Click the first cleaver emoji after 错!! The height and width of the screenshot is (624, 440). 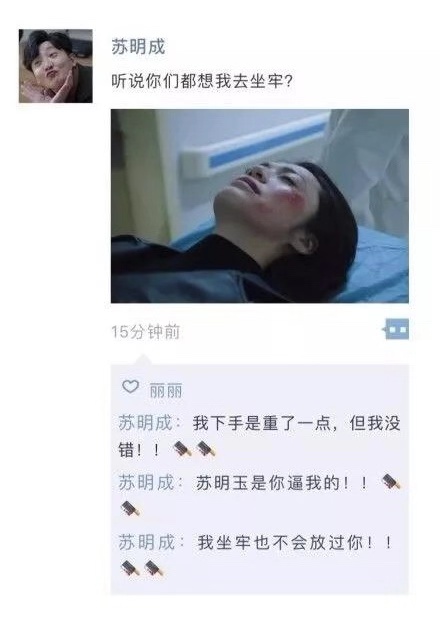182,449
